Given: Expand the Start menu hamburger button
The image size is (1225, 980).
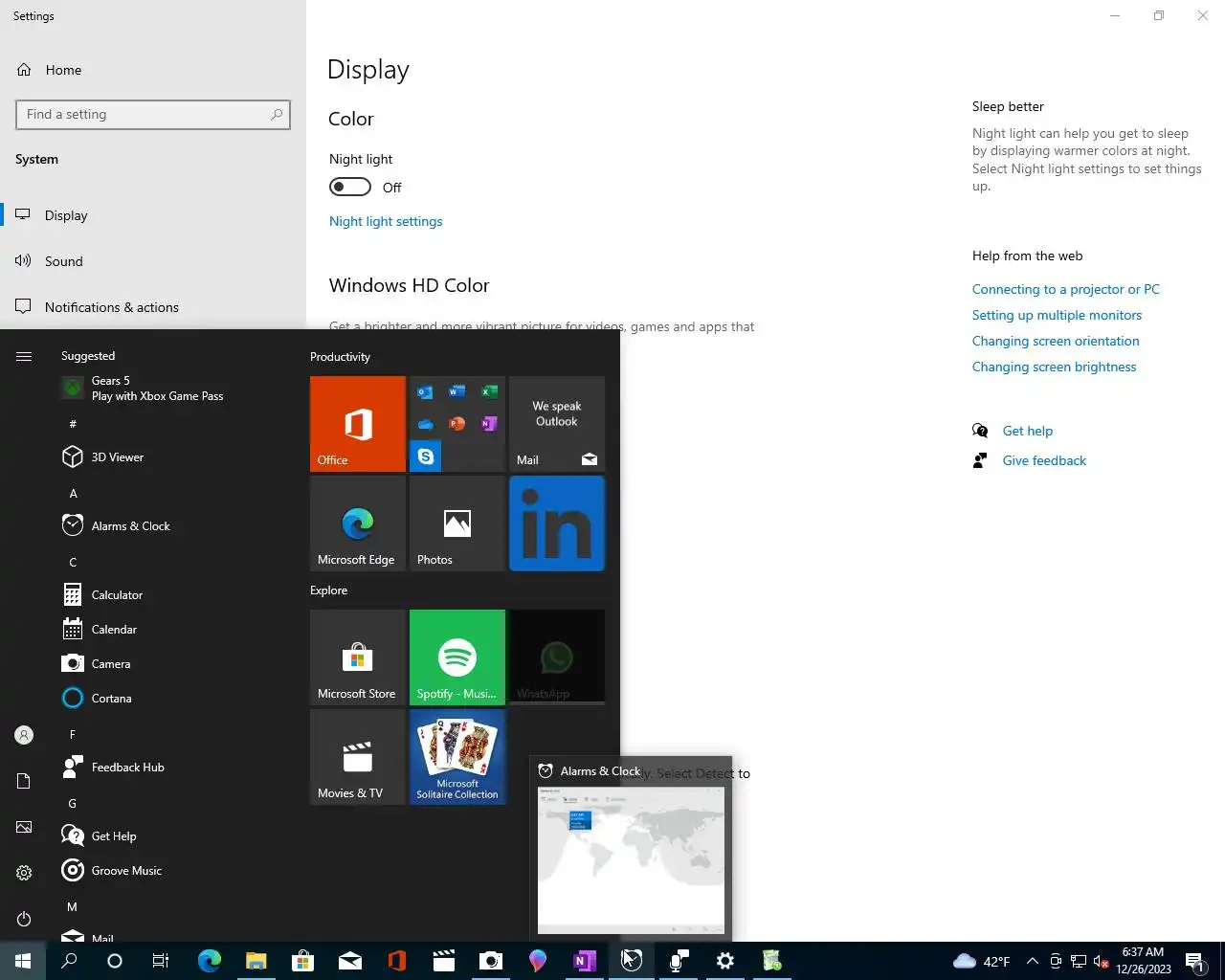Looking at the screenshot, I should tap(24, 356).
